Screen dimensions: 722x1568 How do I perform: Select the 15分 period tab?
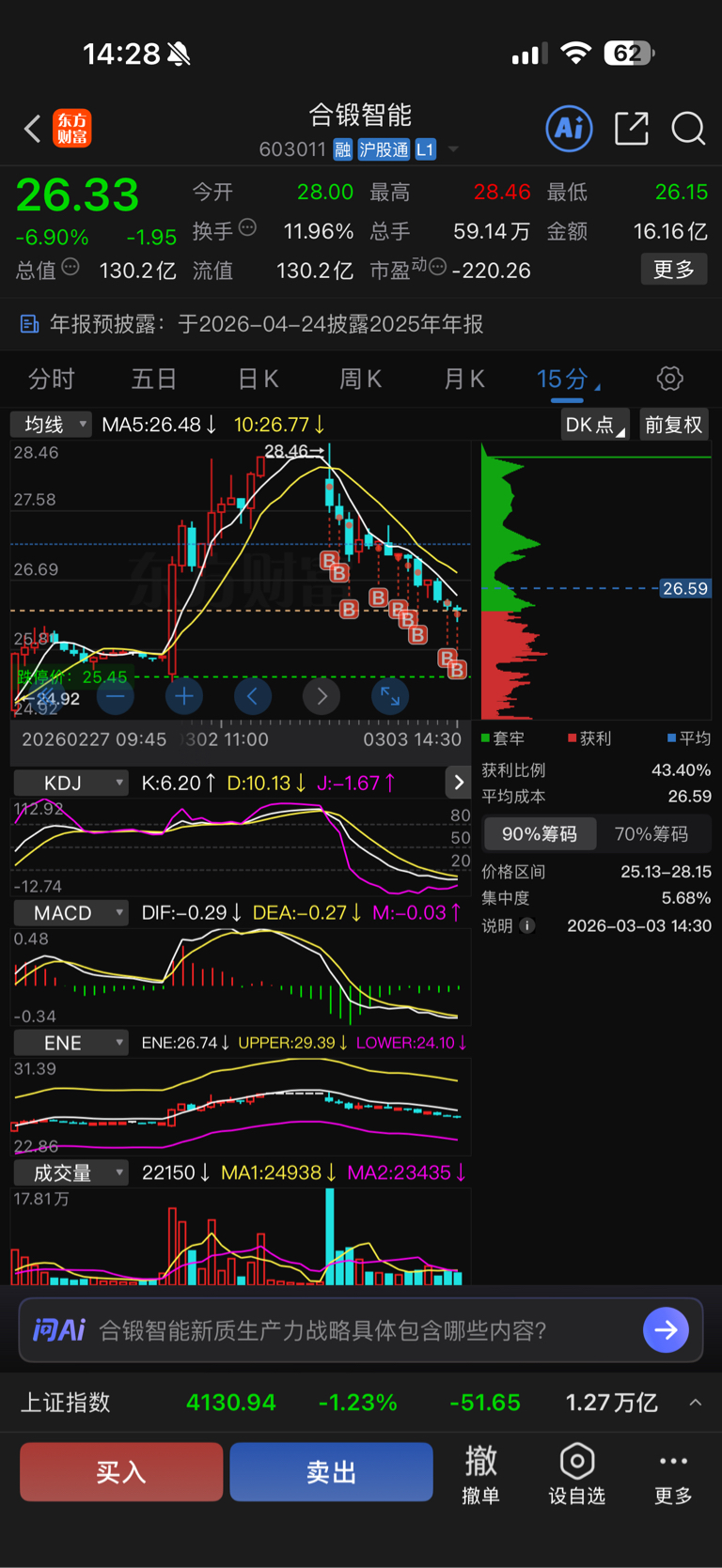(567, 379)
